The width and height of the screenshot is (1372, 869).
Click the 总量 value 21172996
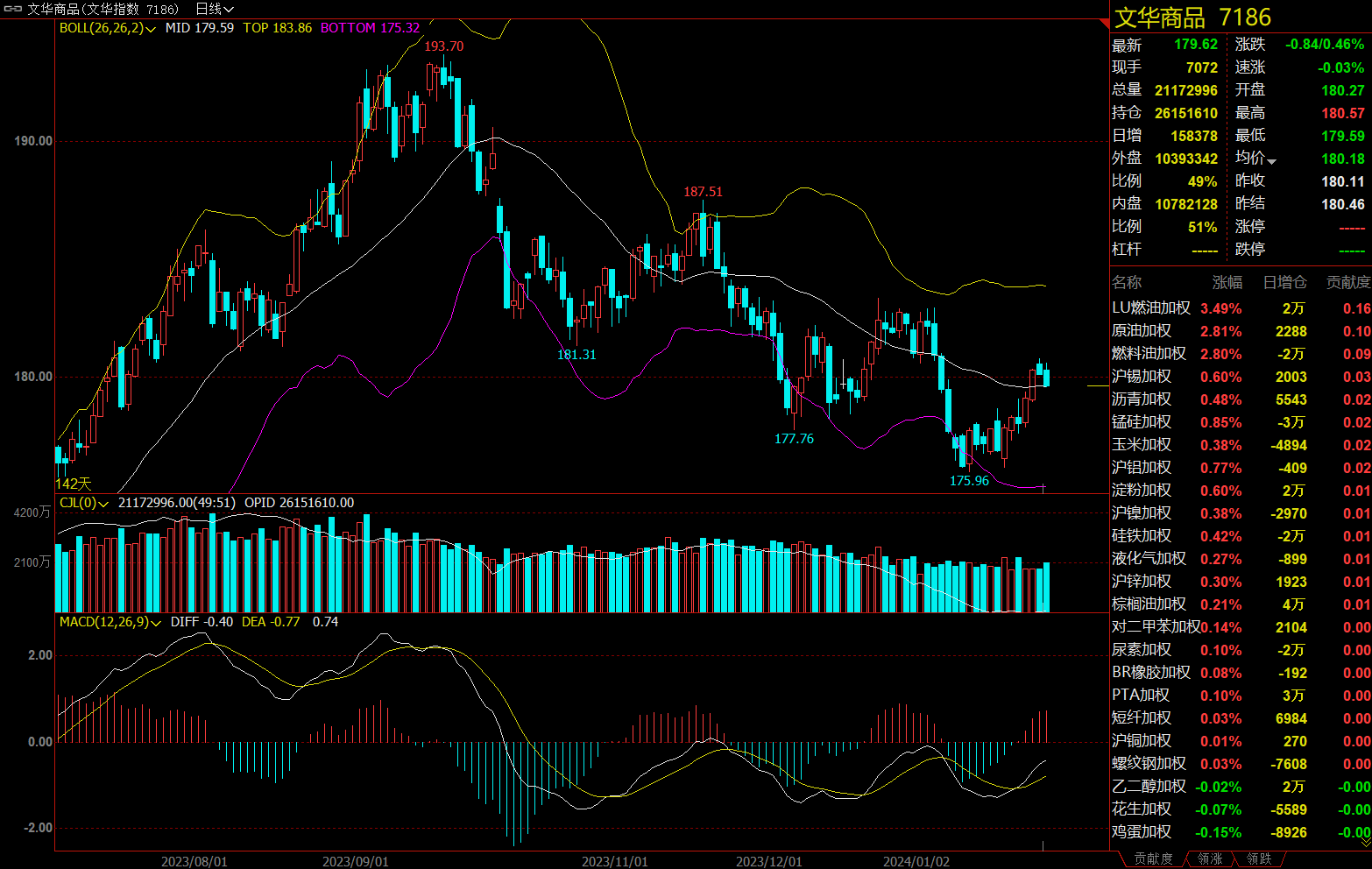(x=1186, y=90)
